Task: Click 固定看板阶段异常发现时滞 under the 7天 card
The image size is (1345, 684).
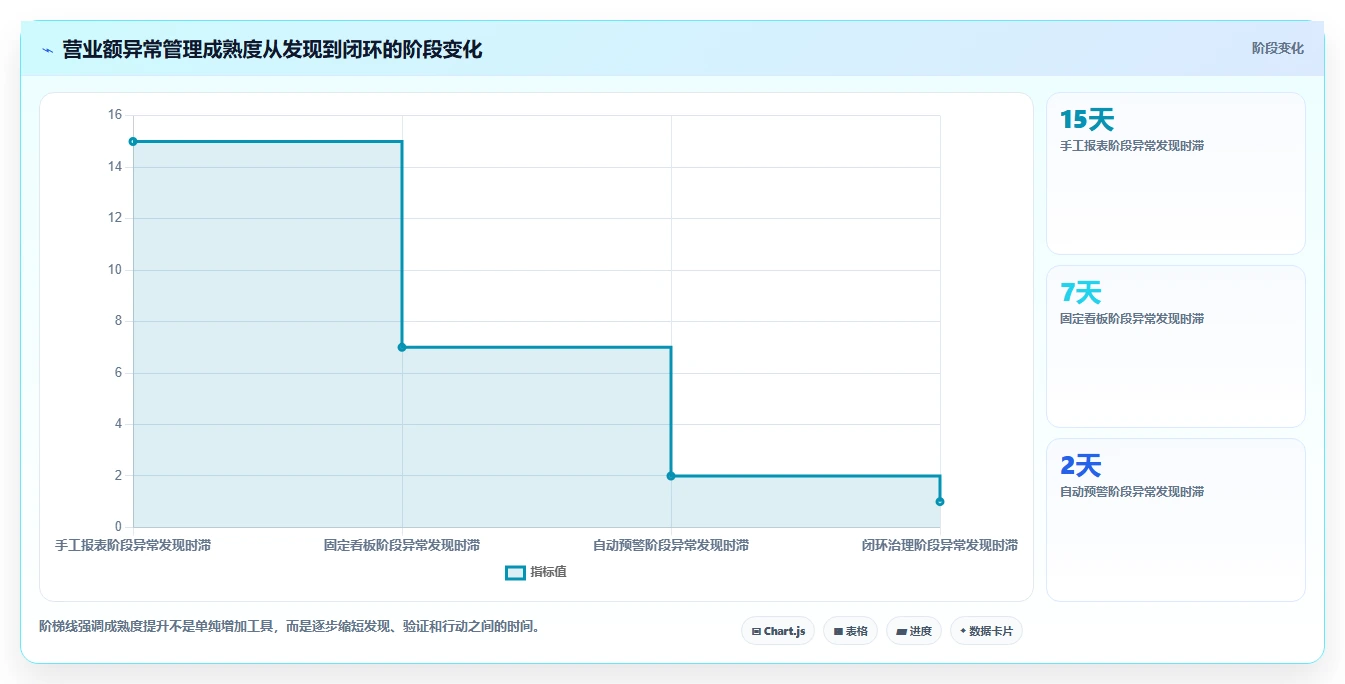Action: (1132, 319)
